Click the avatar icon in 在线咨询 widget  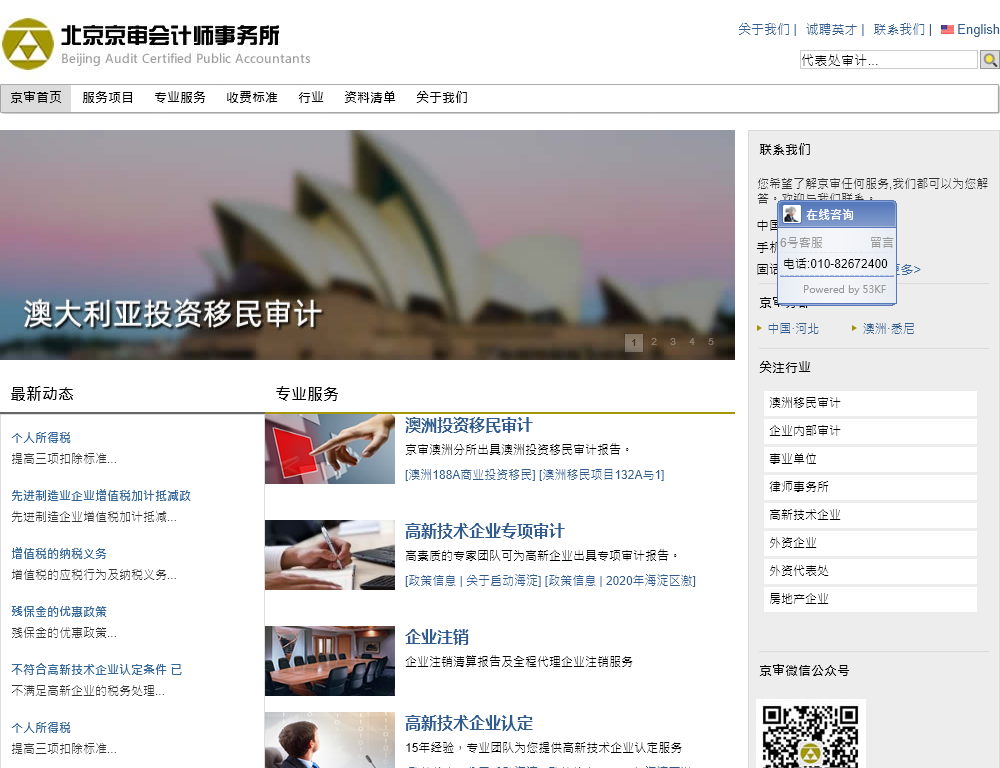coord(792,215)
